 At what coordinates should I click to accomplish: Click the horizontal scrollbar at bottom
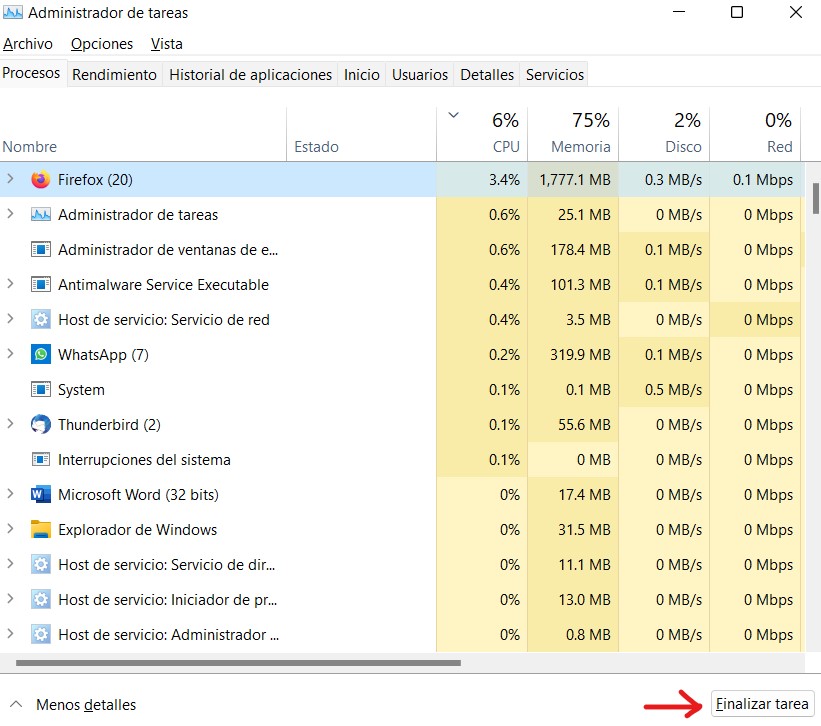click(x=238, y=662)
